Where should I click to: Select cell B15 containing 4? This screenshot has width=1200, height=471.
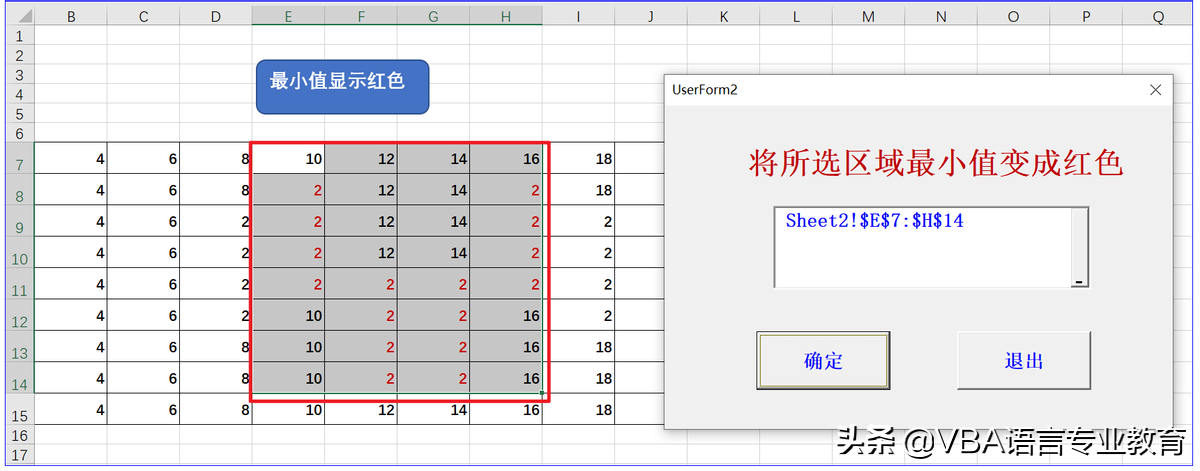tap(71, 410)
